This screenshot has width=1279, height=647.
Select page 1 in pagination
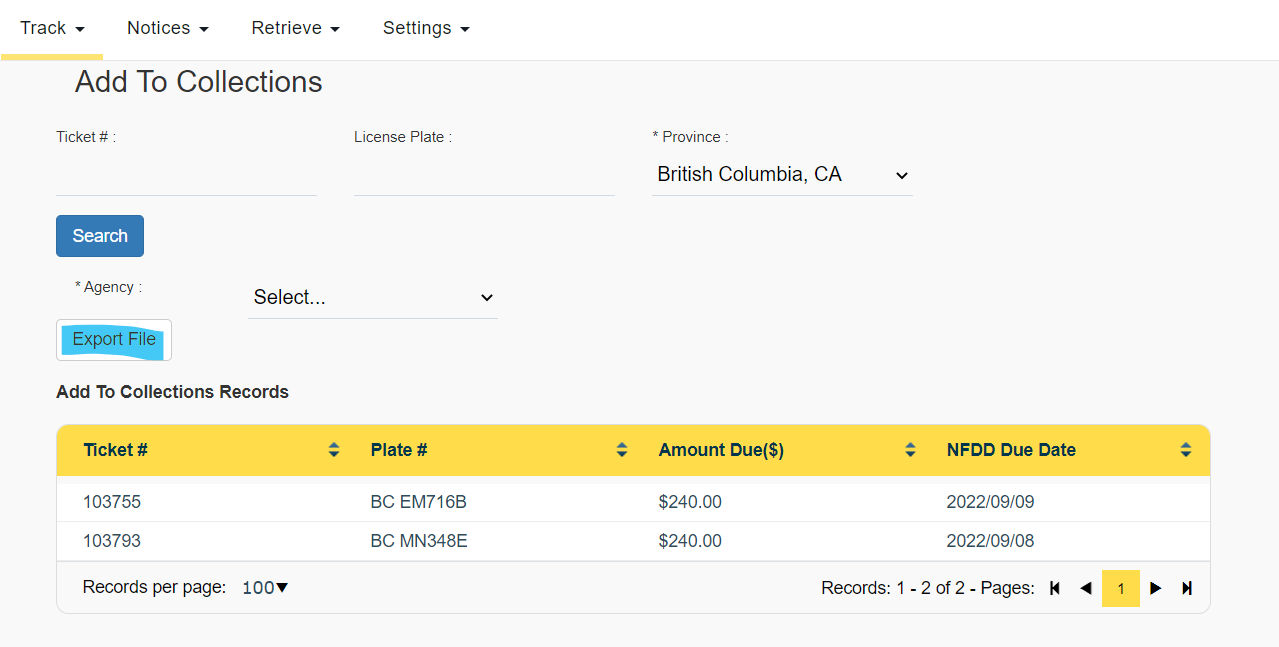(x=1121, y=588)
